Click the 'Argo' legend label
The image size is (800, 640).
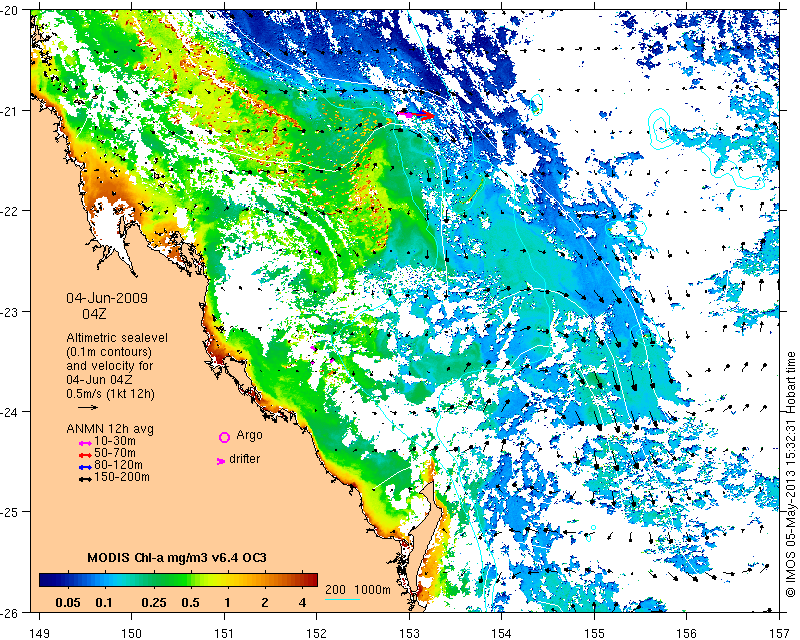pyautogui.click(x=249, y=435)
